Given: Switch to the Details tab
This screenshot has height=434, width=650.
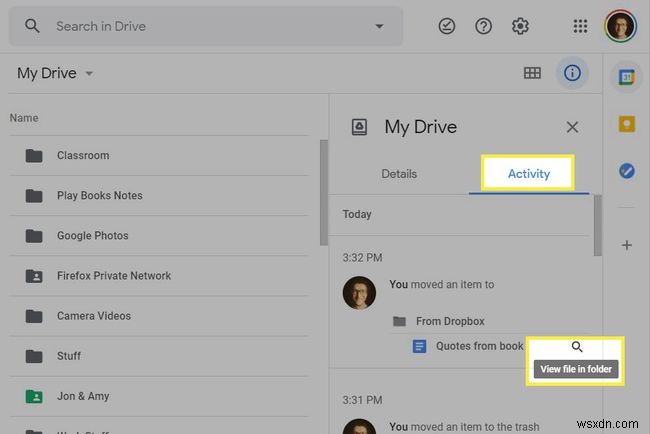Looking at the screenshot, I should 399,174.
